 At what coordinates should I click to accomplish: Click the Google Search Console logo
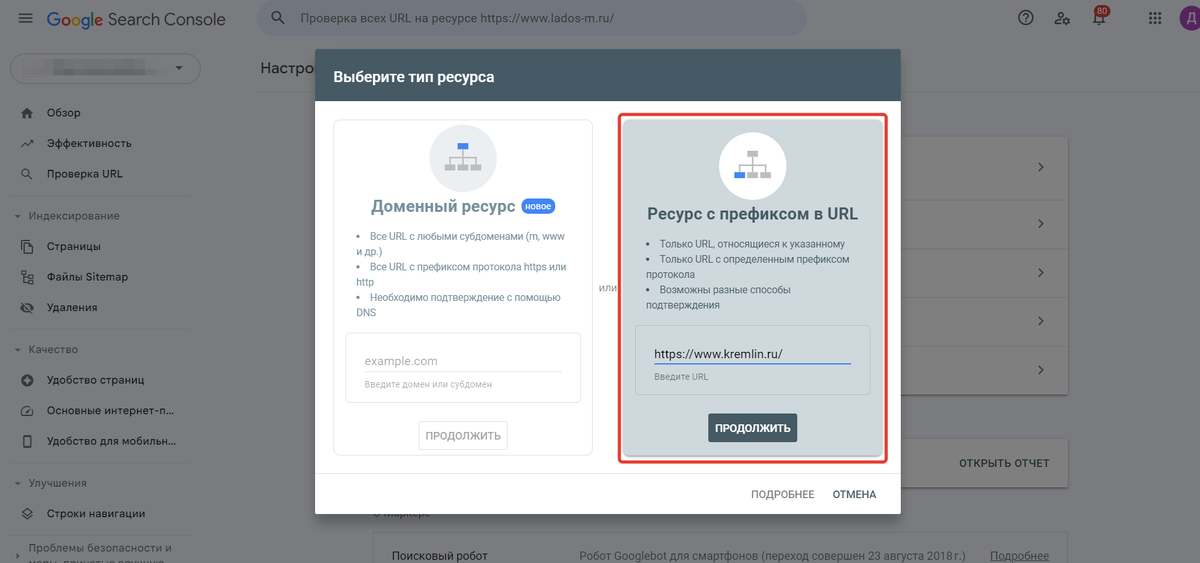pyautogui.click(x=136, y=19)
